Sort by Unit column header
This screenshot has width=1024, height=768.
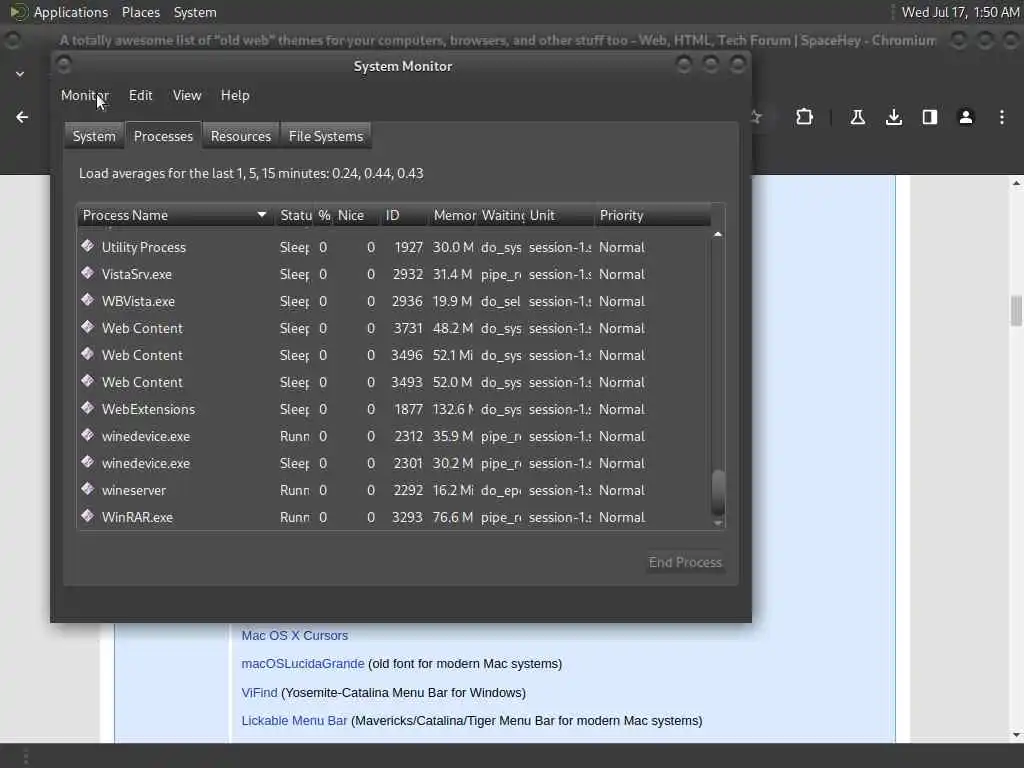[x=560, y=215]
